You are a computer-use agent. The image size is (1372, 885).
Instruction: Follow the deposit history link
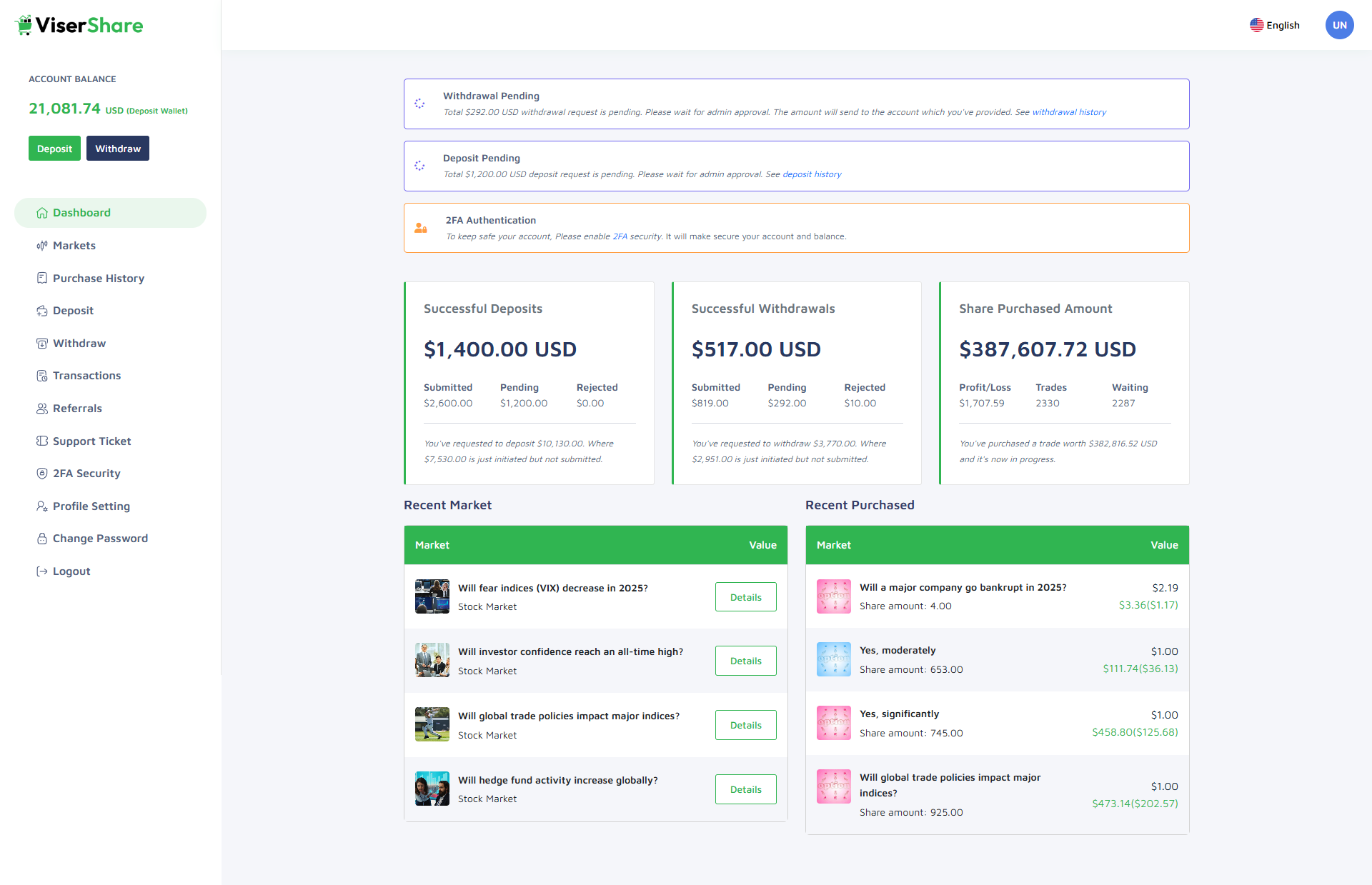point(812,174)
